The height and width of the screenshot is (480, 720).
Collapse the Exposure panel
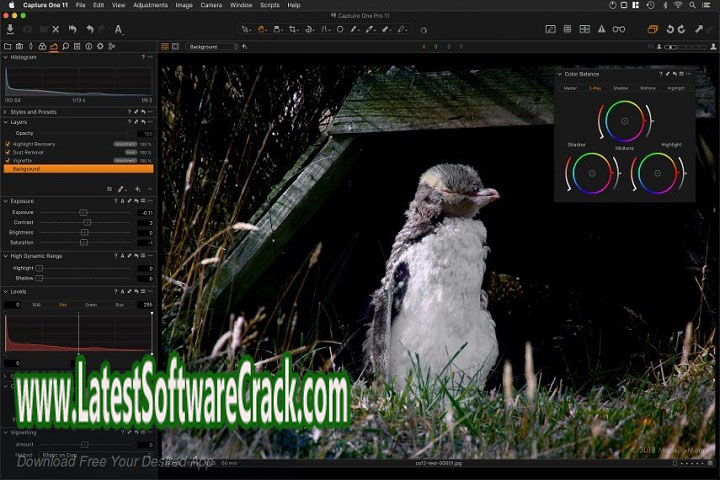coord(6,201)
